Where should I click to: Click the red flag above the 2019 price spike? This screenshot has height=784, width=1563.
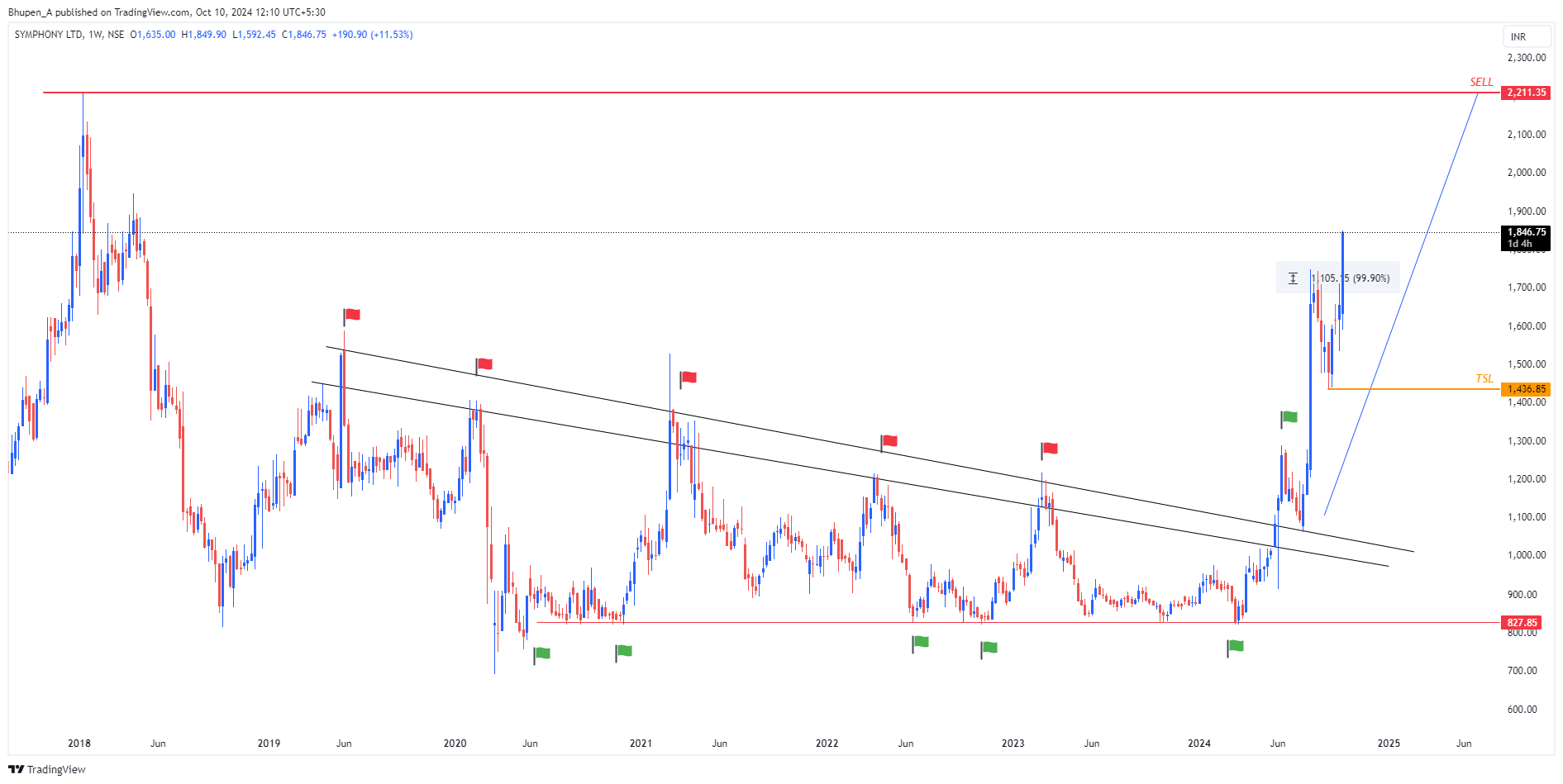[x=352, y=316]
